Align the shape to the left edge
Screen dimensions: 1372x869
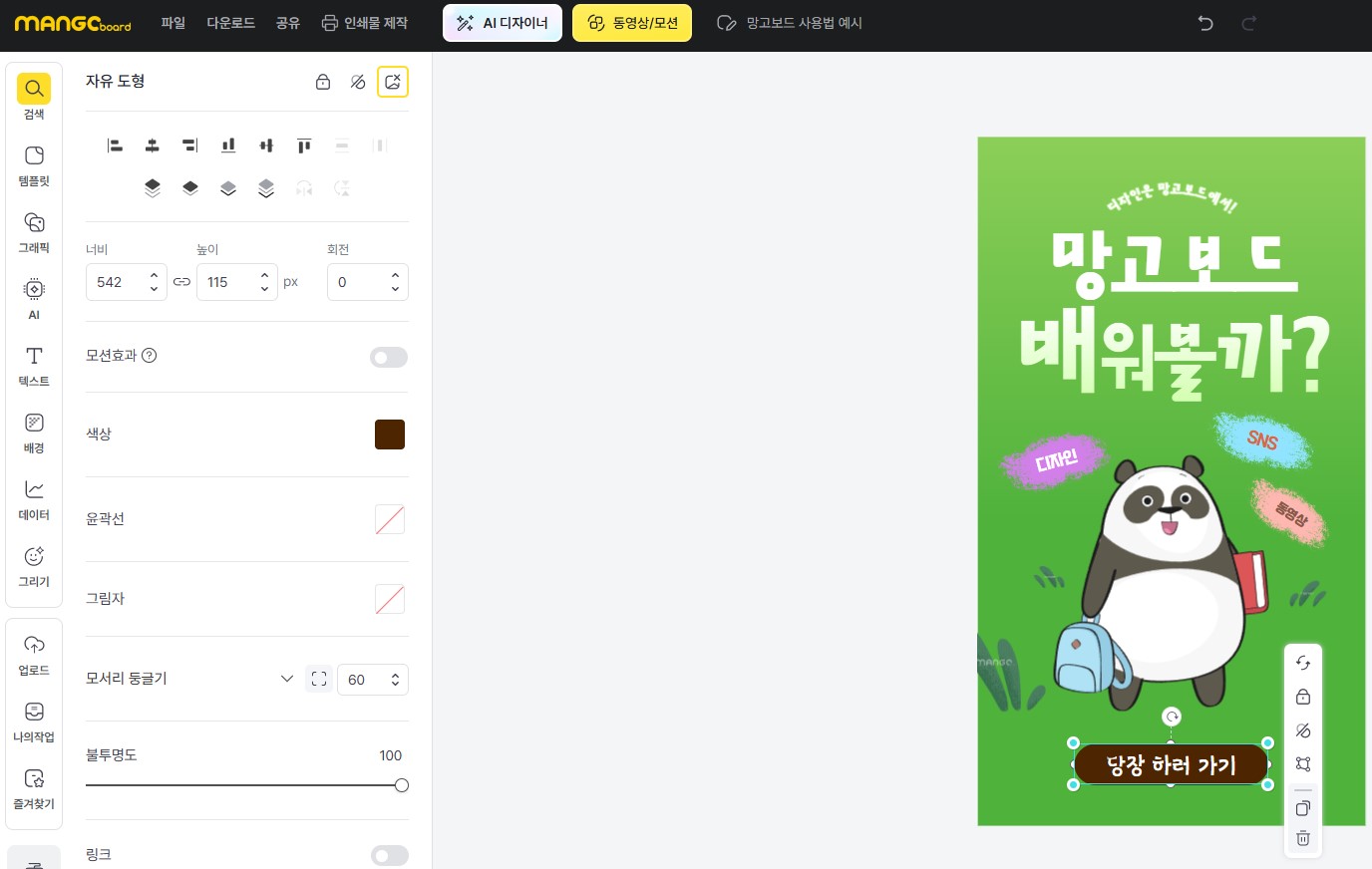115,145
